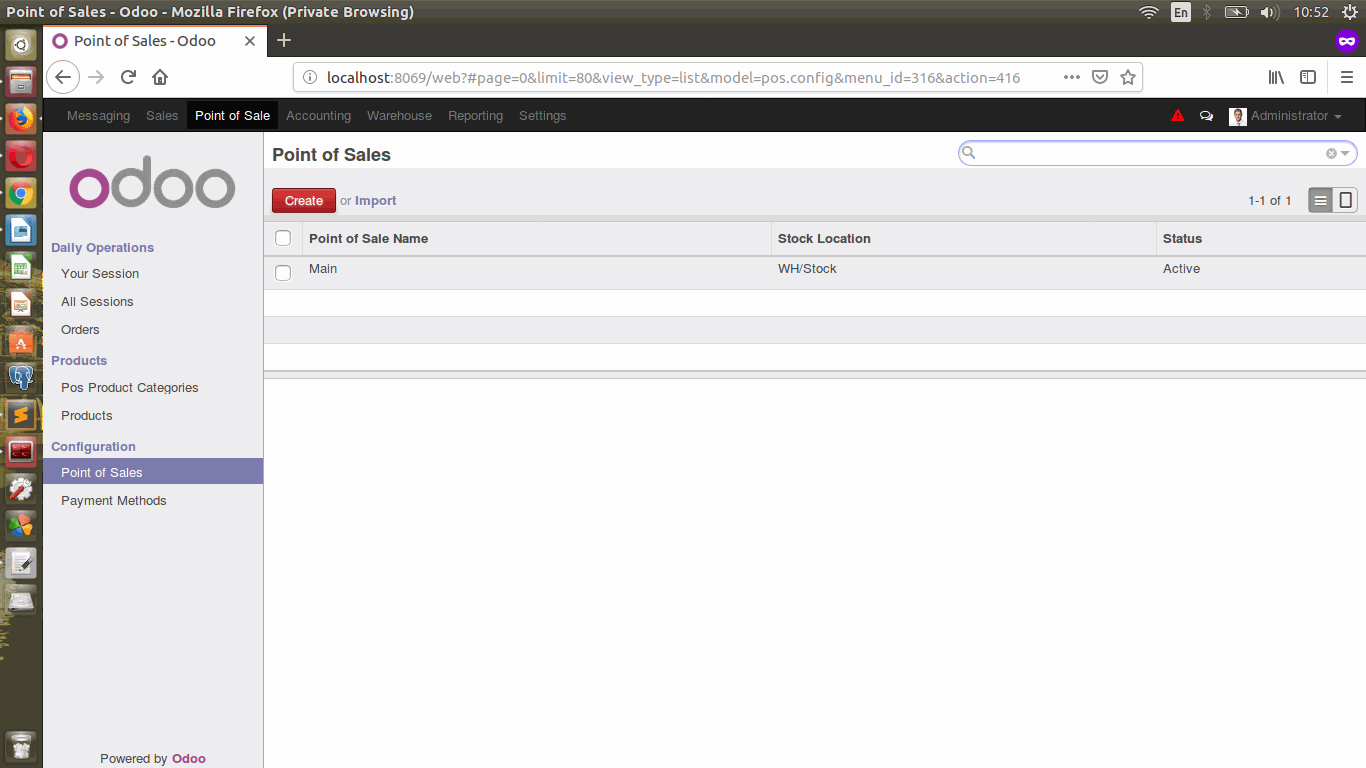Open Payment Methods in sidebar

click(113, 501)
